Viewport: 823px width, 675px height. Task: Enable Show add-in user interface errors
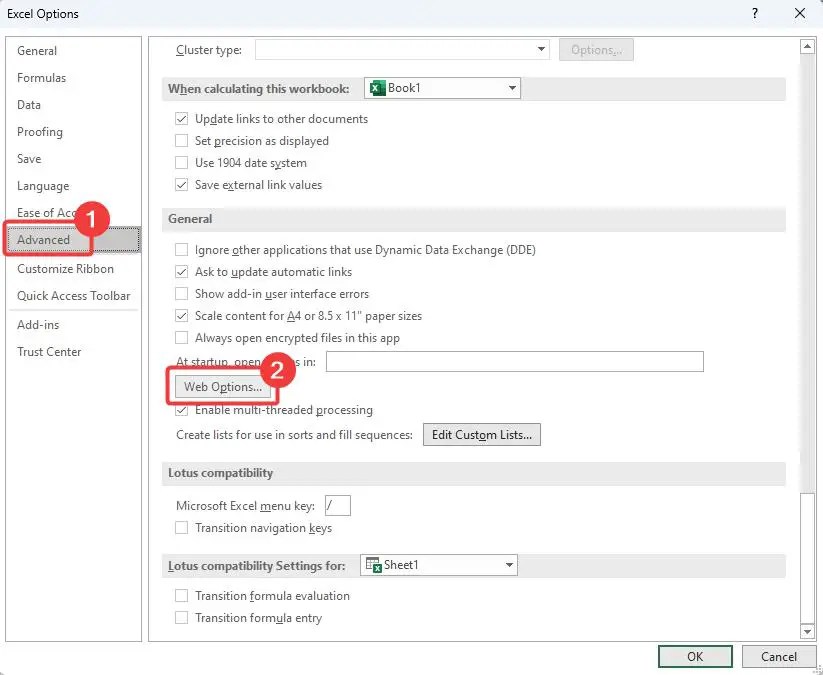tap(181, 294)
